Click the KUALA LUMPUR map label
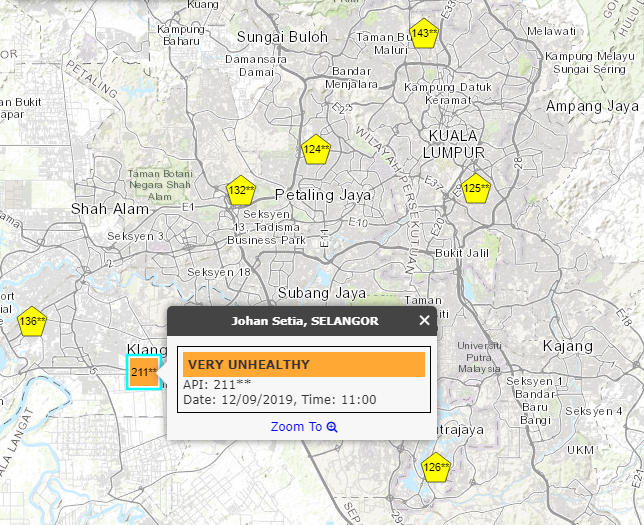Screen dimensions: 644x525 coord(453,144)
